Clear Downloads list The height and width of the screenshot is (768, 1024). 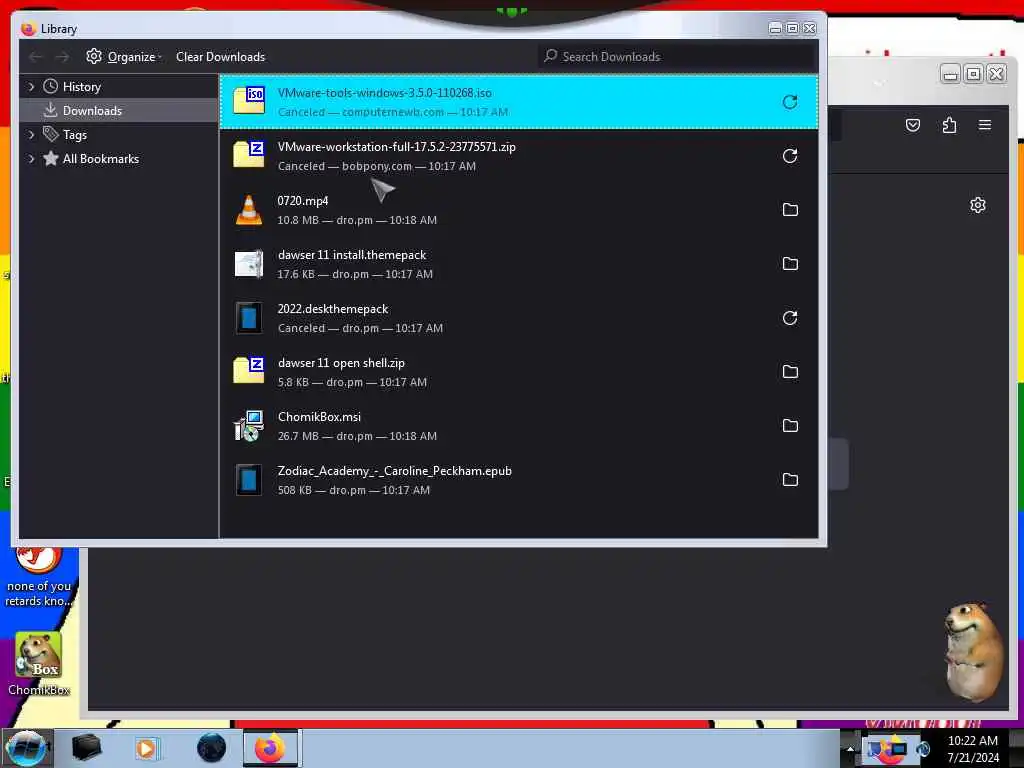click(220, 57)
